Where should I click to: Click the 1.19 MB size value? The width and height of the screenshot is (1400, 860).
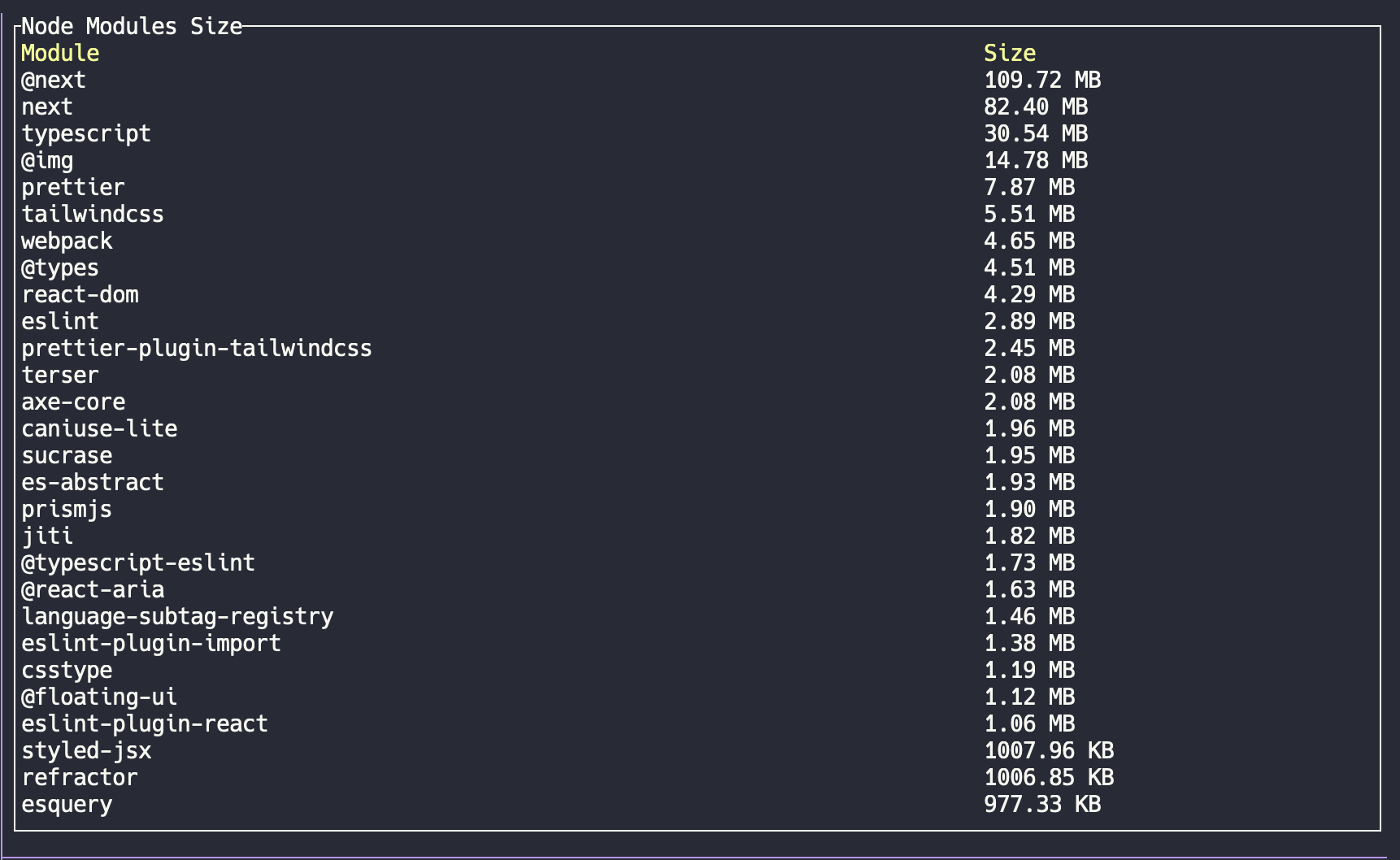[x=1029, y=671]
